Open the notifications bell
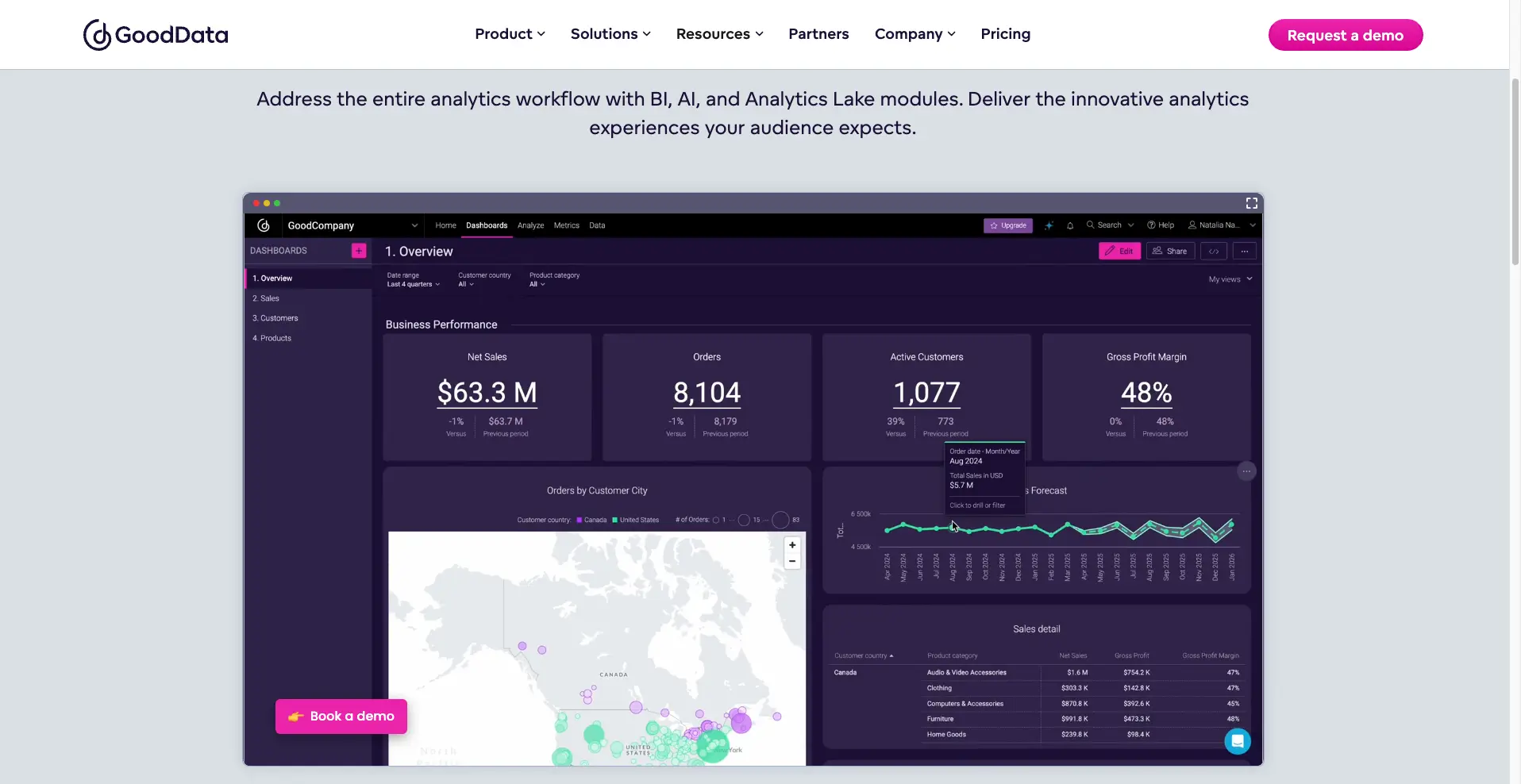 point(1070,225)
